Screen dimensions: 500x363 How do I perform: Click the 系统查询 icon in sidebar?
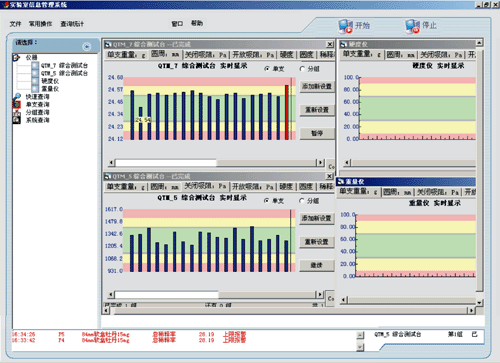[x=17, y=120]
